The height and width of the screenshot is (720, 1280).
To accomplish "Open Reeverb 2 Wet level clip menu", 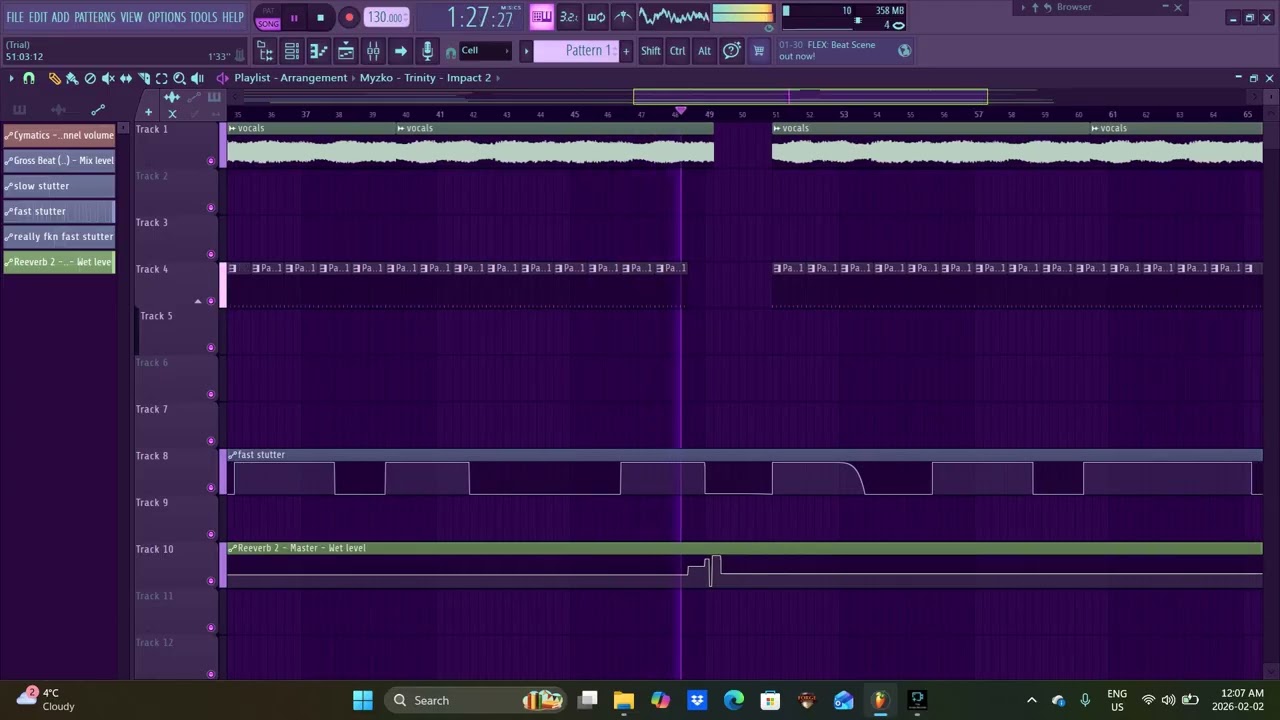I will [x=232, y=548].
